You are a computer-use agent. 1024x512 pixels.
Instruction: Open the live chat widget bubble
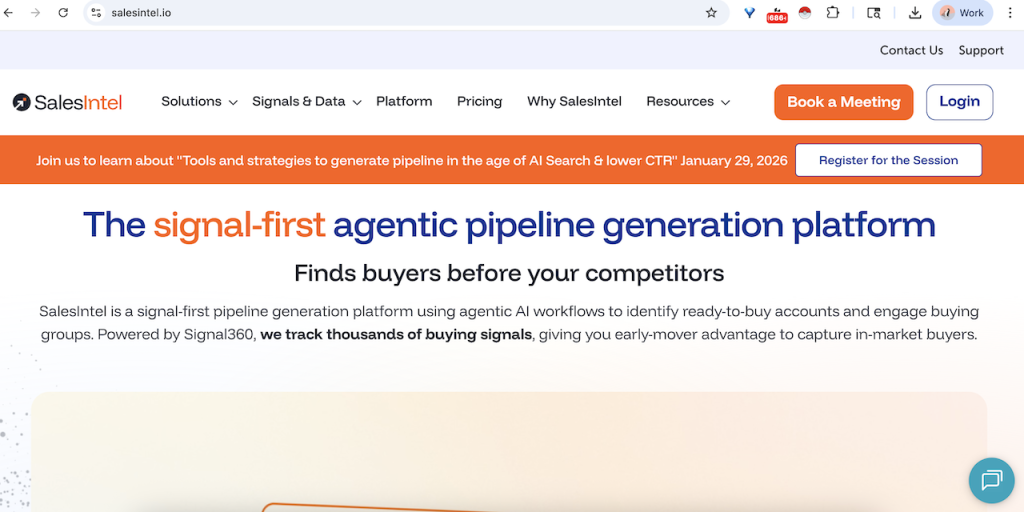(x=991, y=480)
